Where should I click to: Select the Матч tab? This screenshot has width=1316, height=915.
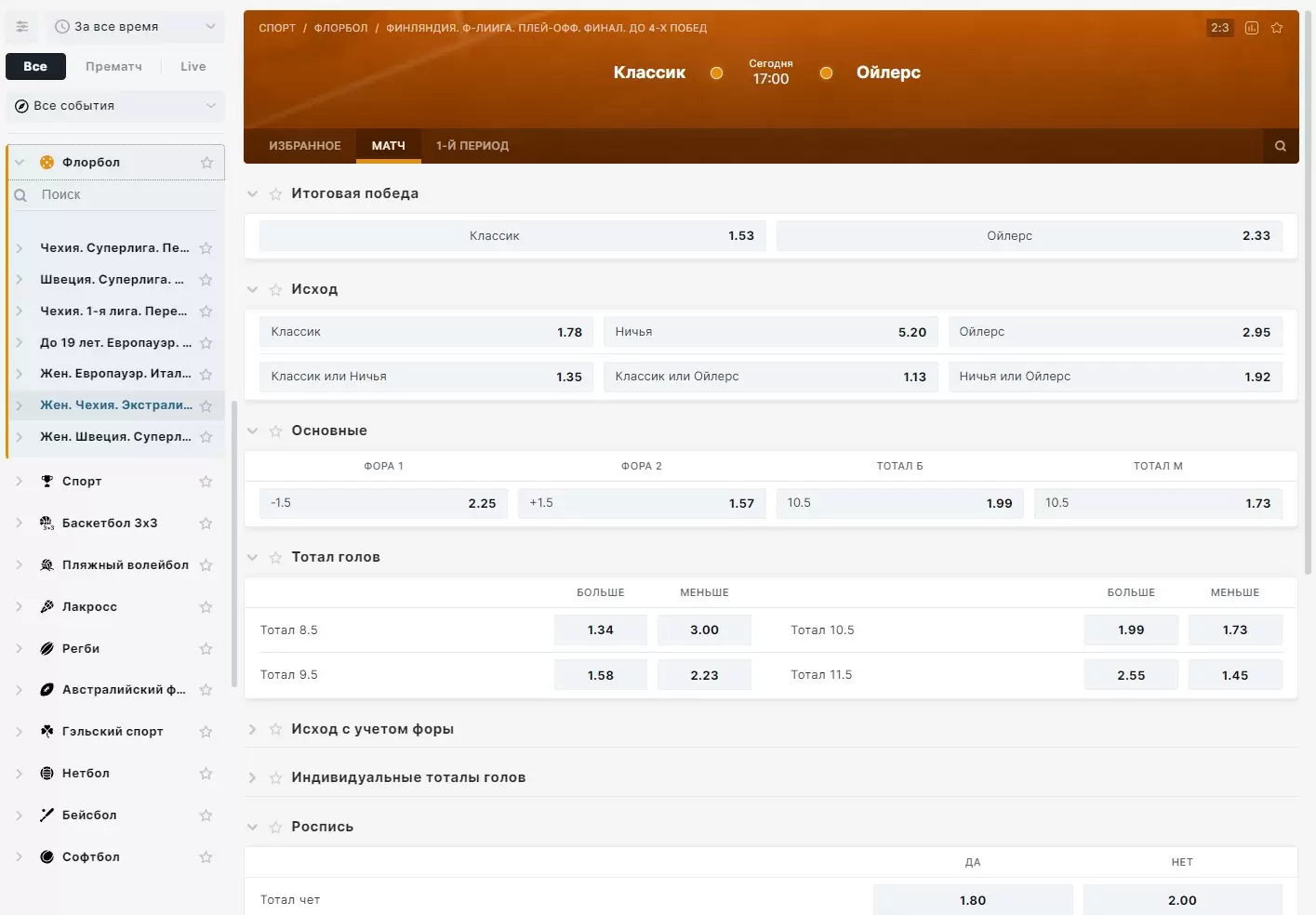coord(389,146)
